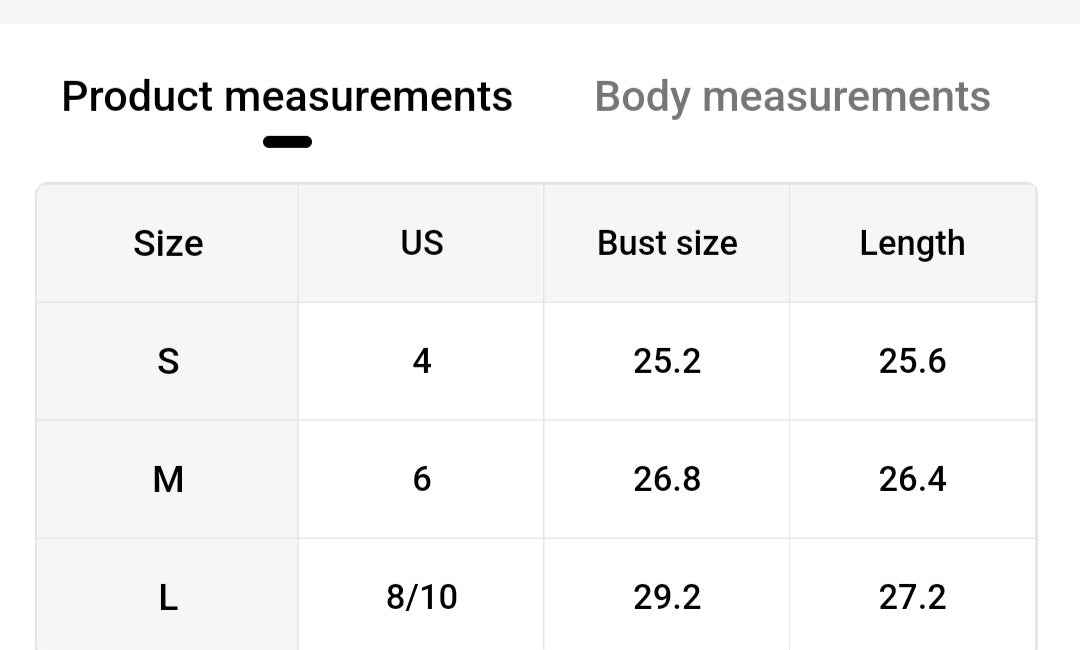
Task: Click the active tab underline indicator
Action: coord(287,142)
